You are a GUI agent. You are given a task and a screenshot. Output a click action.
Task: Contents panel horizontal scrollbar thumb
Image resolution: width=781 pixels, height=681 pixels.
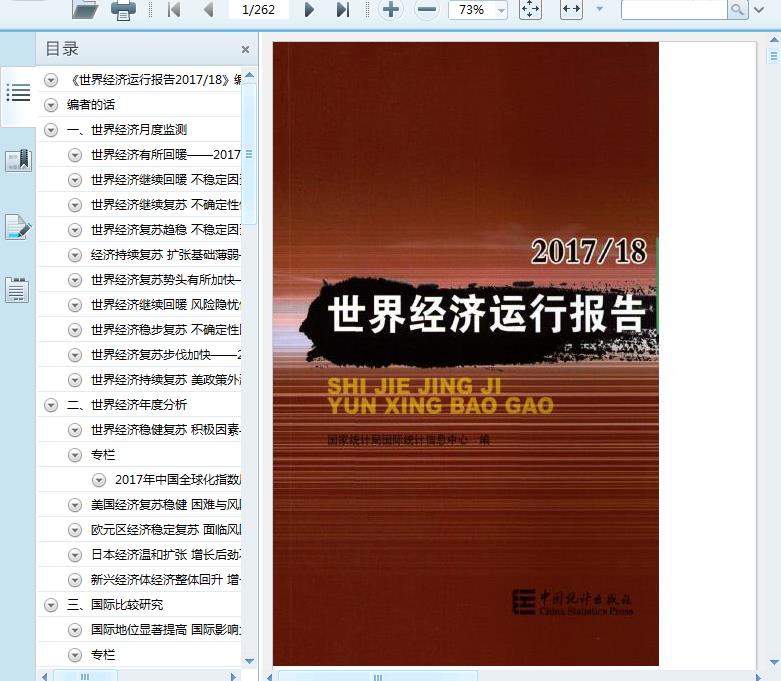(85, 677)
